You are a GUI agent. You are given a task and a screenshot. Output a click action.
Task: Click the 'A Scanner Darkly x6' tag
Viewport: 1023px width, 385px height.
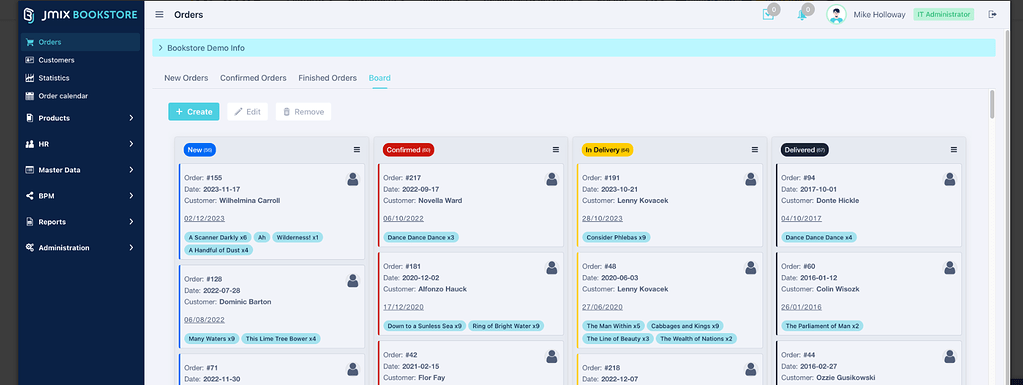(218, 238)
